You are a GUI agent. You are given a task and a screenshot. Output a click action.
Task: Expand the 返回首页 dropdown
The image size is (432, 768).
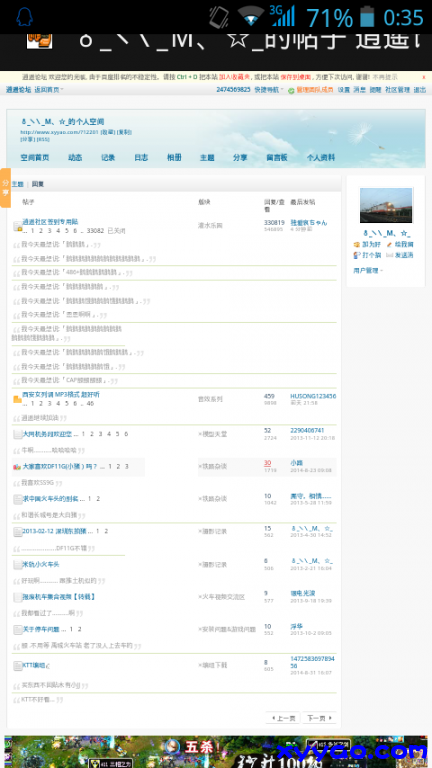pyautogui.click(x=48, y=90)
